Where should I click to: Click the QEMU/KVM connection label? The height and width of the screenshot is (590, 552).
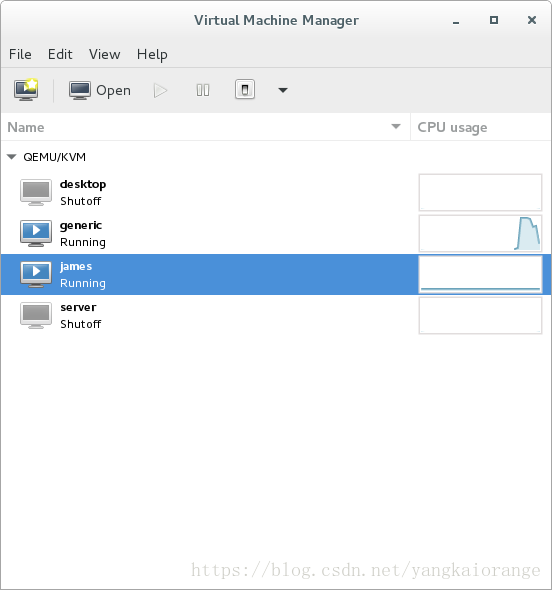pos(55,157)
